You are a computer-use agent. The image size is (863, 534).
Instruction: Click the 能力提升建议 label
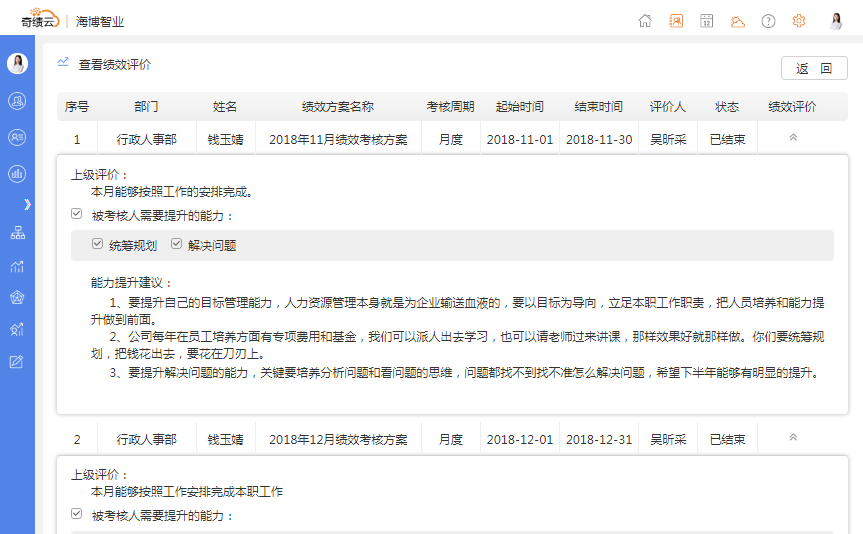pyautogui.click(x=132, y=283)
